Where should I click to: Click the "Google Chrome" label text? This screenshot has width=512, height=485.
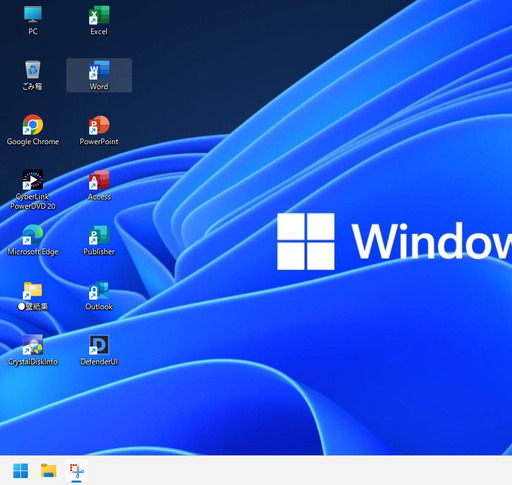point(33,141)
